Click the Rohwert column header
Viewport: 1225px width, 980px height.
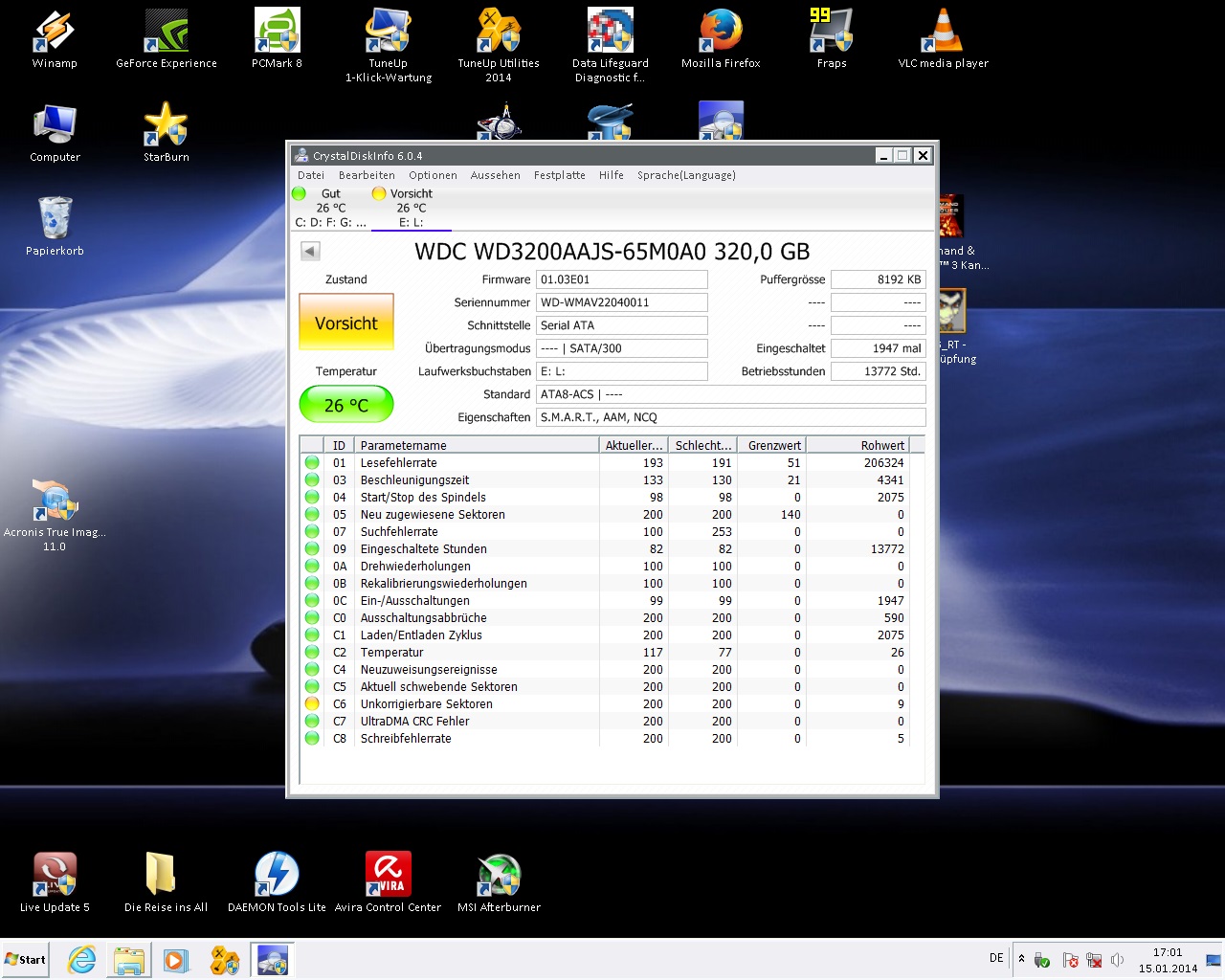coord(857,445)
